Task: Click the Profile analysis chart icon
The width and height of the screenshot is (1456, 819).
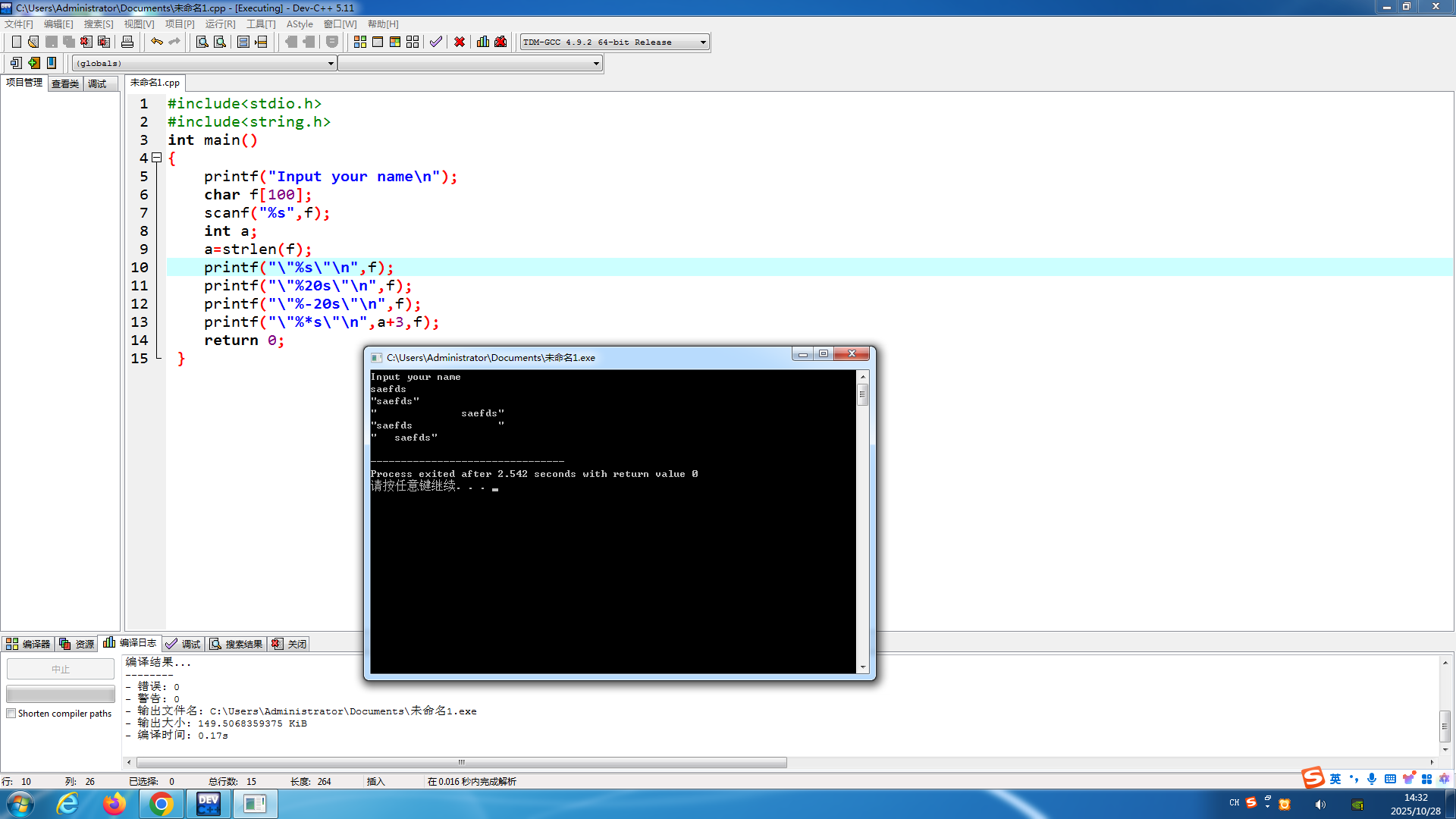Action: tap(483, 42)
